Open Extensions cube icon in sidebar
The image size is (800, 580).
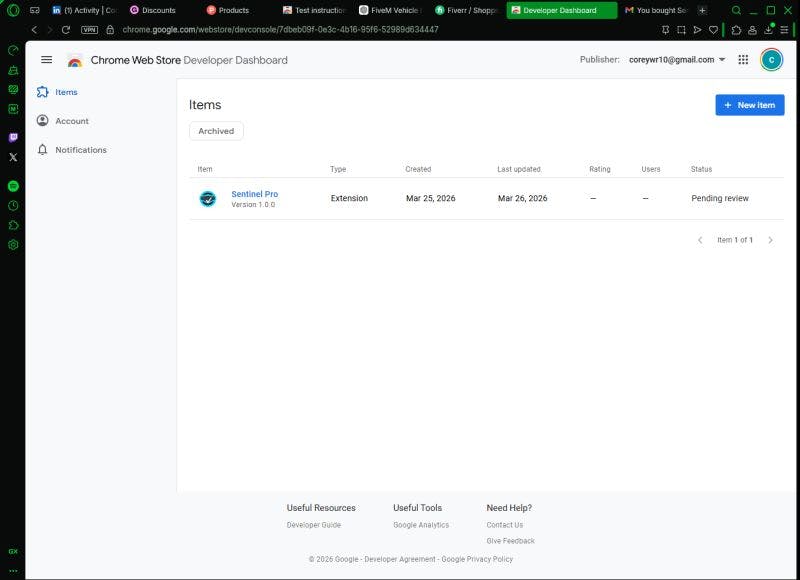click(13, 225)
